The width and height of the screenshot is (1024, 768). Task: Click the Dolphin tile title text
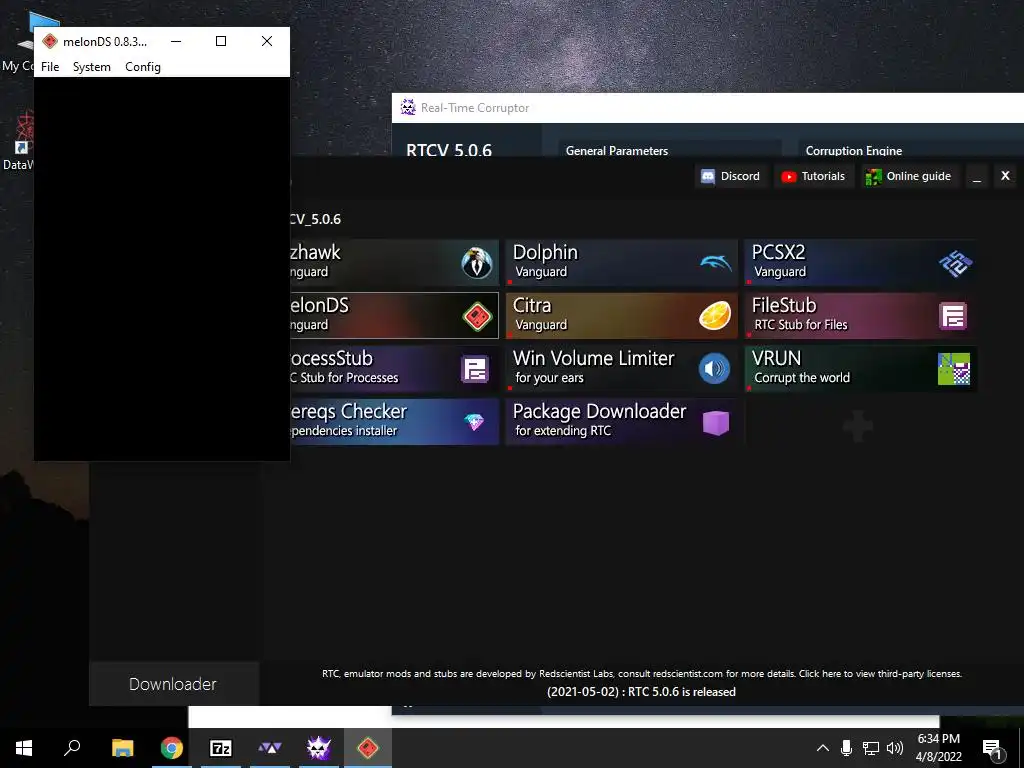[545, 252]
